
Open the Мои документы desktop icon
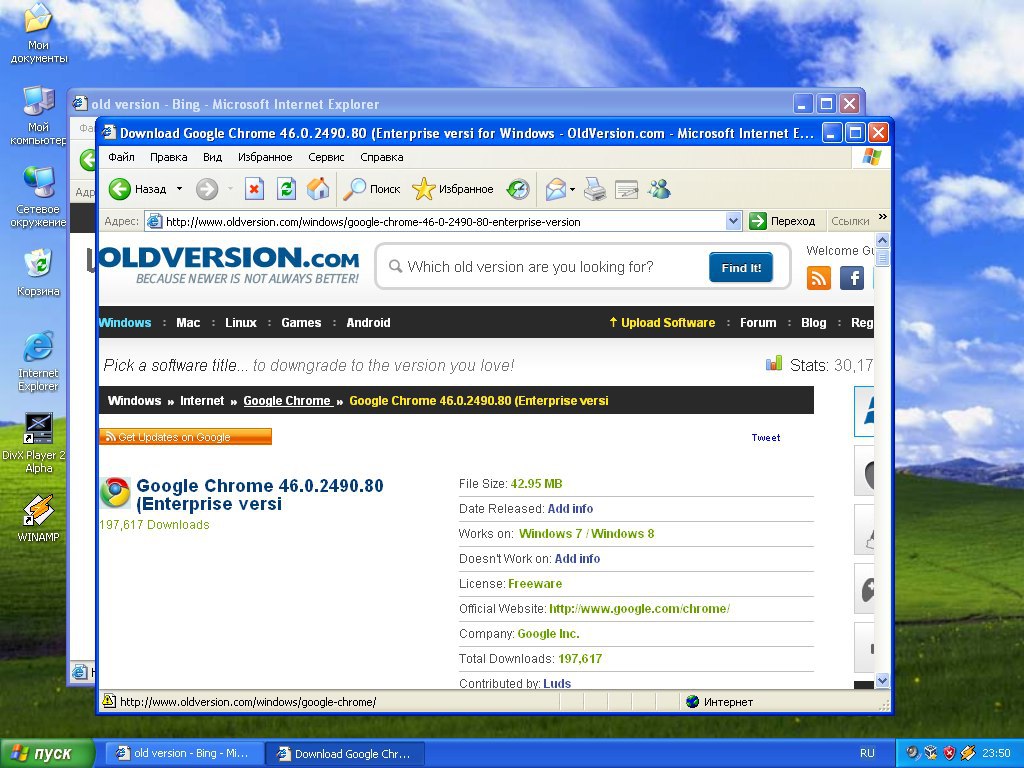point(39,33)
